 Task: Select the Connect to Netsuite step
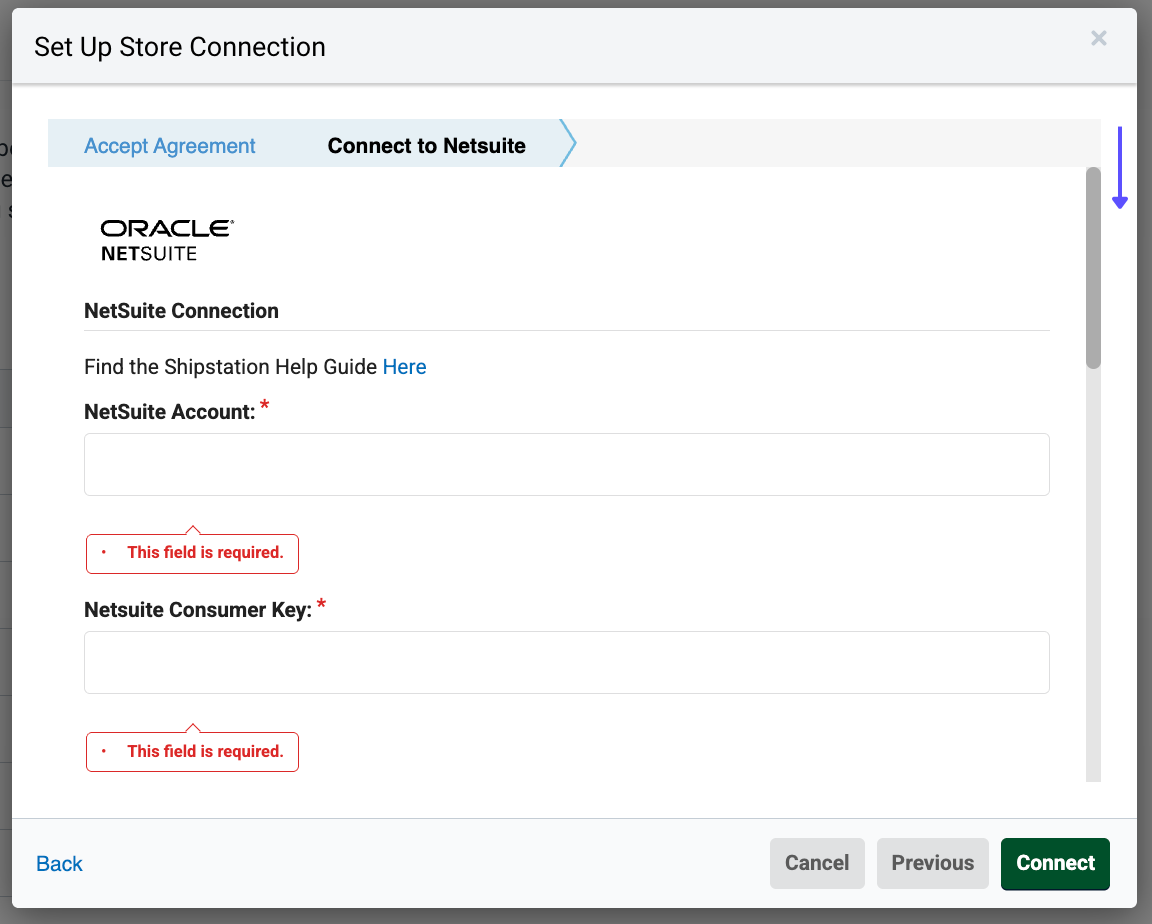point(425,145)
